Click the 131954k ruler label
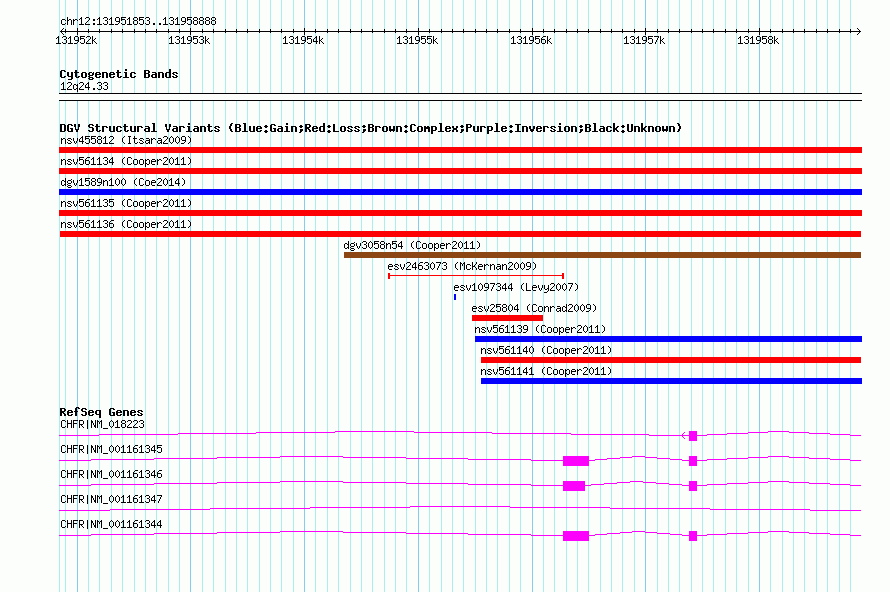The height and width of the screenshot is (592, 890). point(303,40)
